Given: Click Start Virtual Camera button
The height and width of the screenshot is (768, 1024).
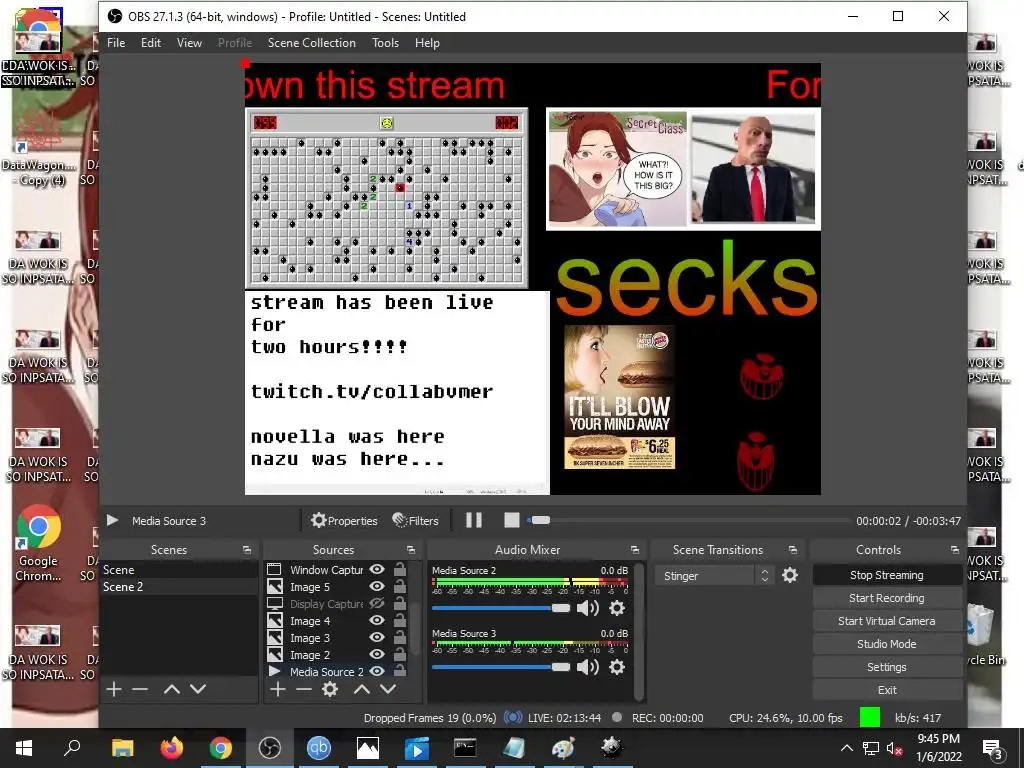Looking at the screenshot, I should point(887,621).
